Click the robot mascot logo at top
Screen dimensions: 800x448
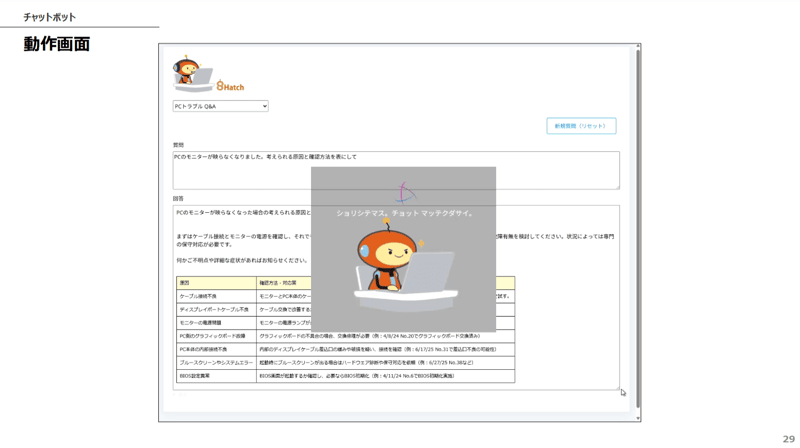pos(191,74)
